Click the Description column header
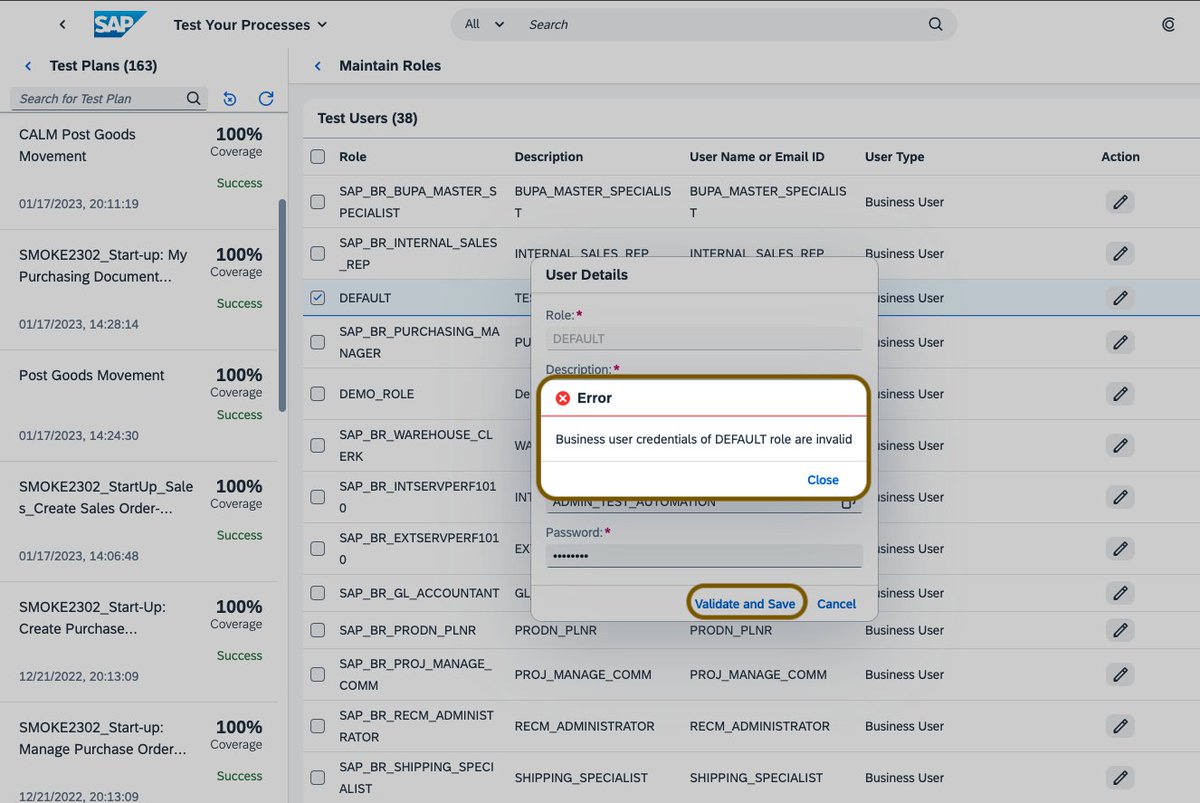The image size is (1200, 803). point(549,157)
